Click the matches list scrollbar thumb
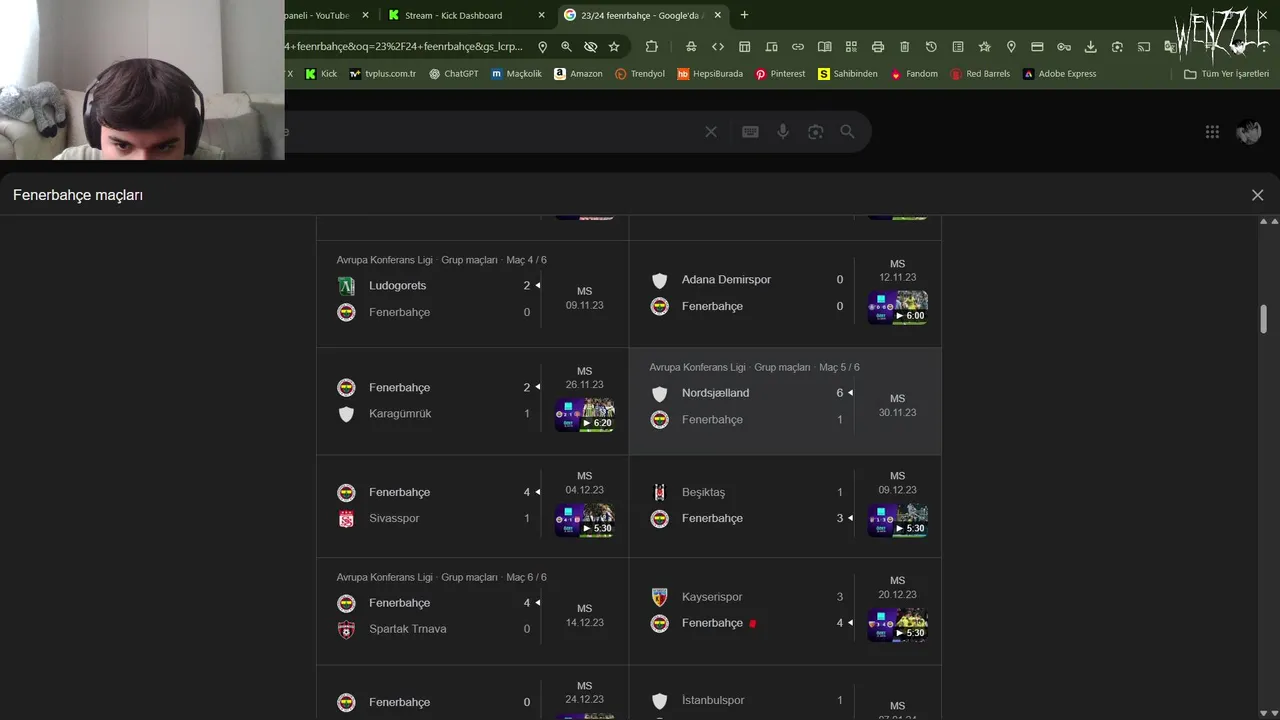The width and height of the screenshot is (1280, 720). (1264, 320)
